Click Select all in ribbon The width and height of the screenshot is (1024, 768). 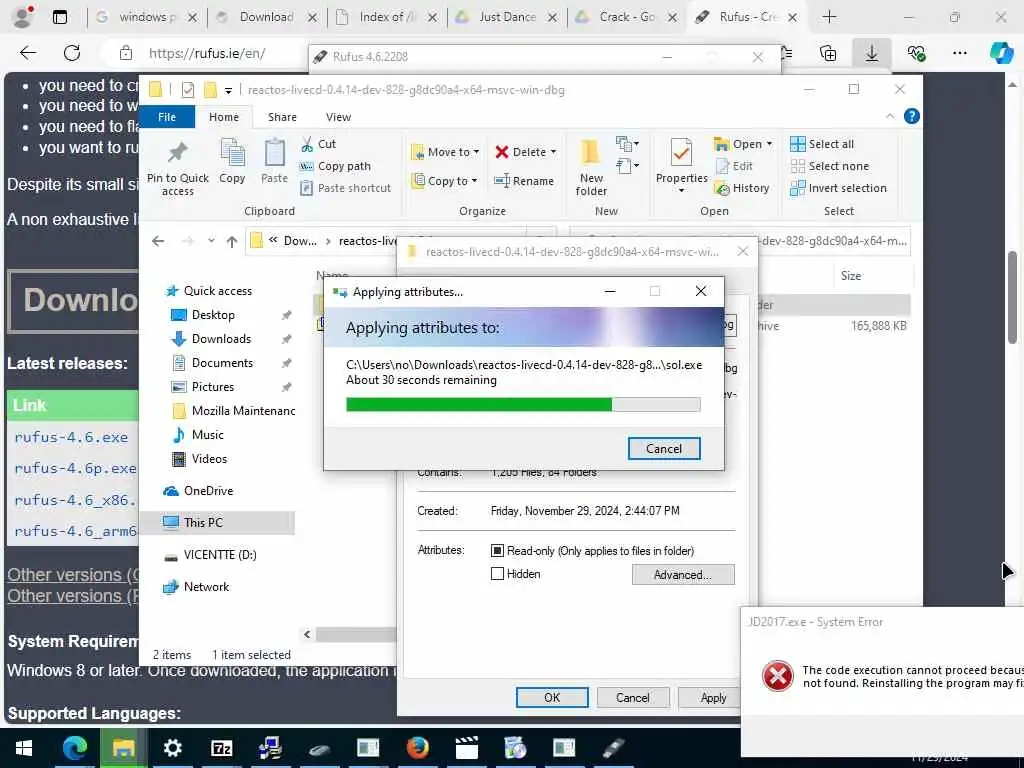[822, 144]
